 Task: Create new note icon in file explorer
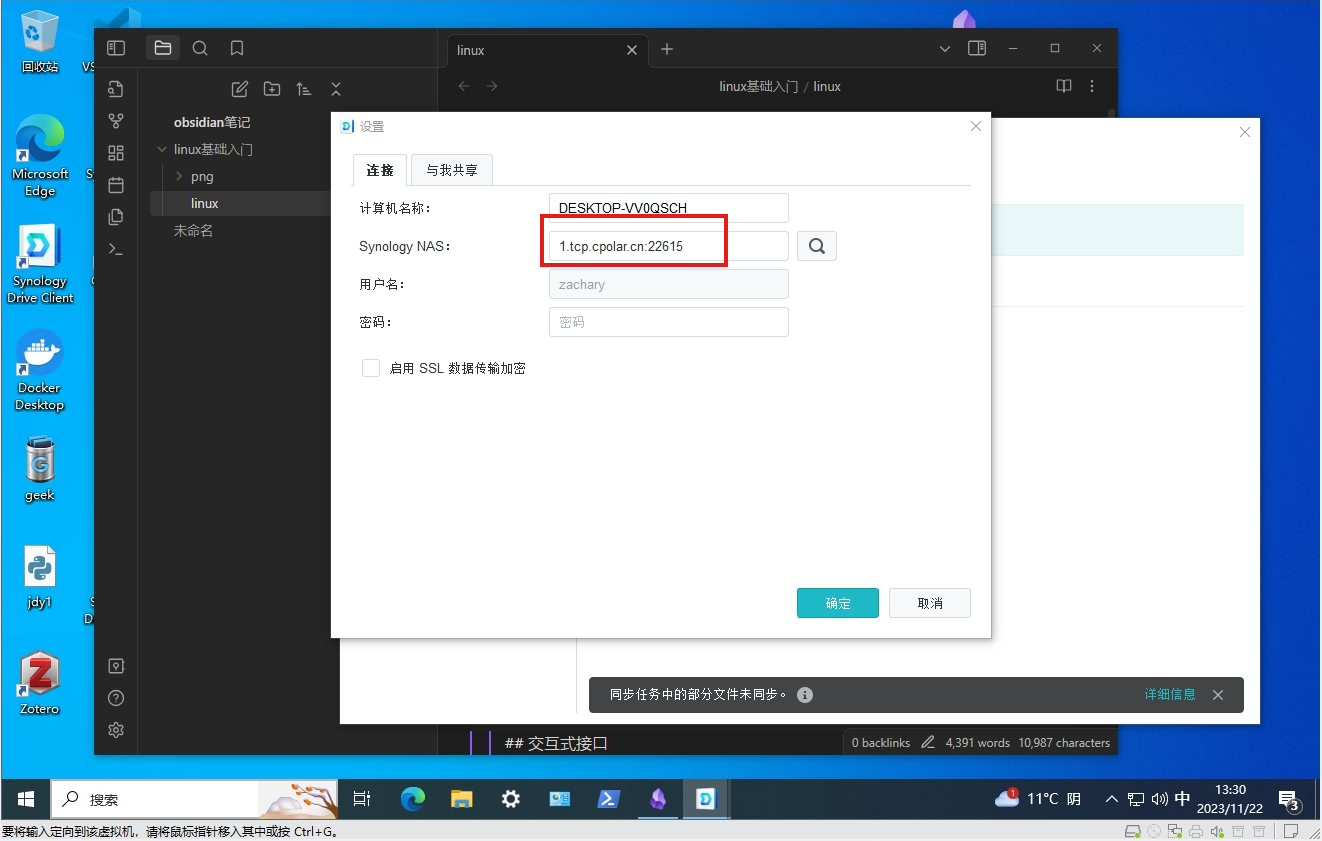click(240, 89)
